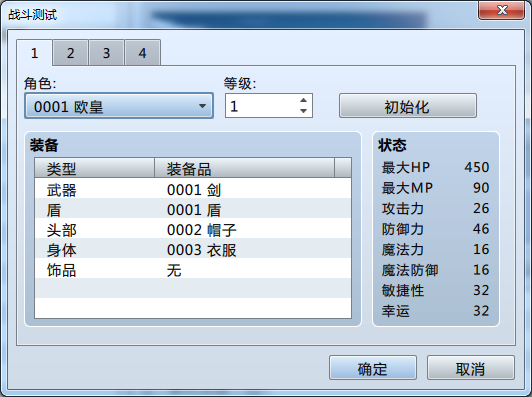Screen dimensions: 532x397
Task: Select the 盾 type row
Action: (x=193, y=208)
